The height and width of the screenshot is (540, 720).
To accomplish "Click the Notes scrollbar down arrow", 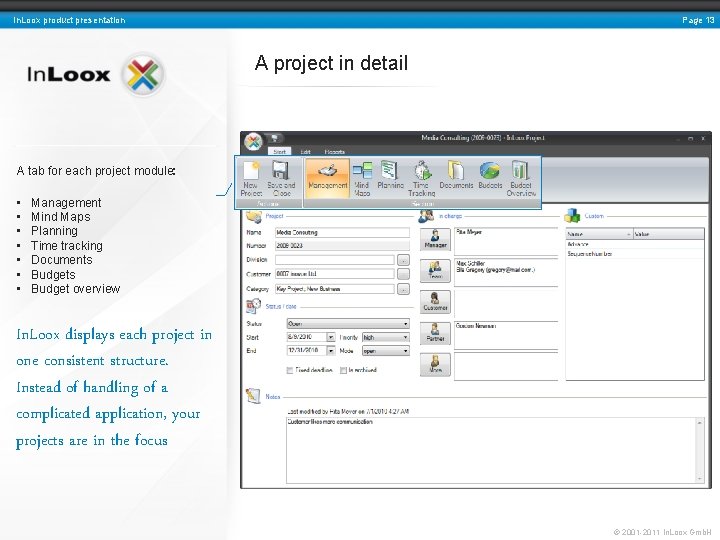I will pyautogui.click(x=700, y=478).
